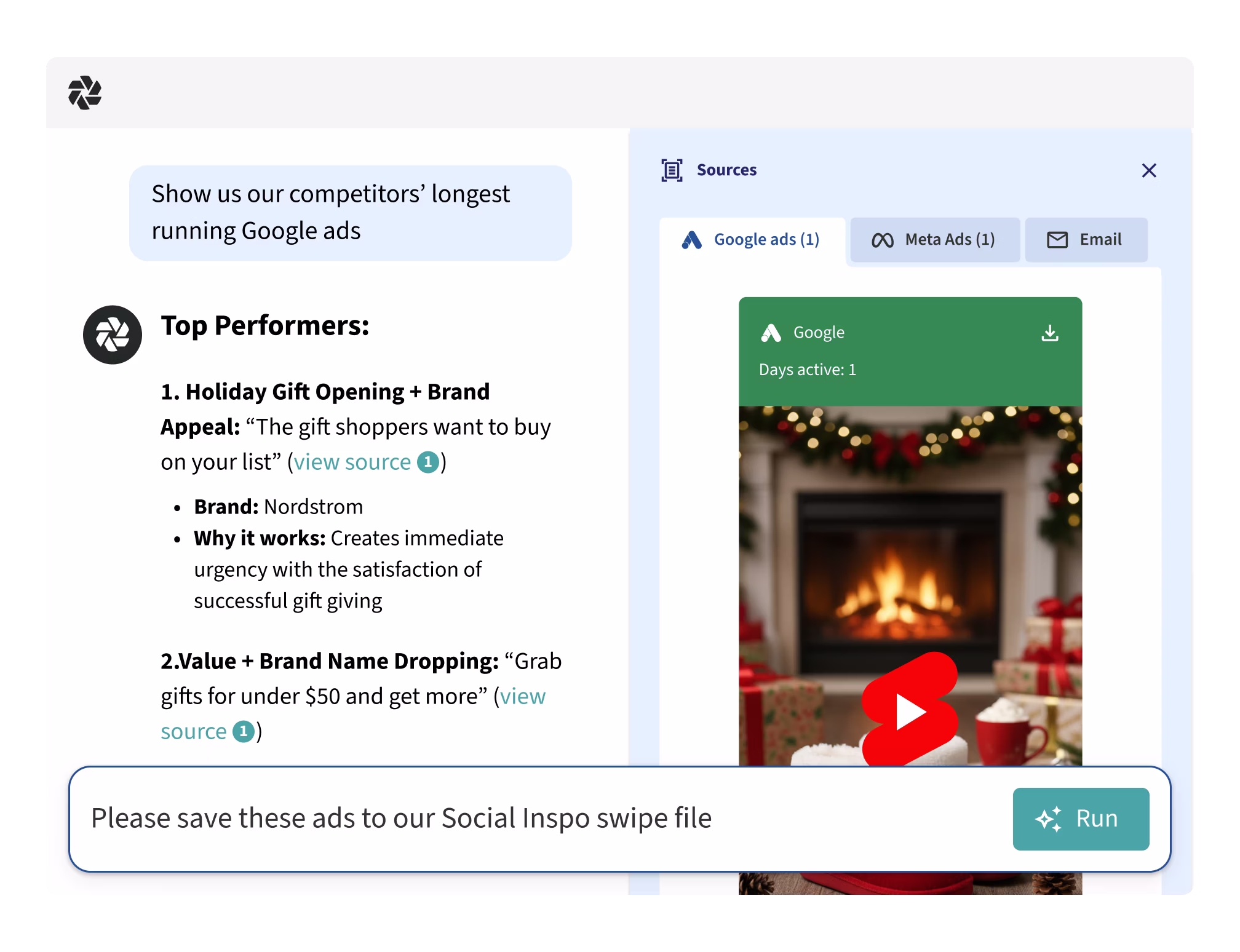The image size is (1240, 952).
Task: Focus the prompt input field
Action: (492, 819)
